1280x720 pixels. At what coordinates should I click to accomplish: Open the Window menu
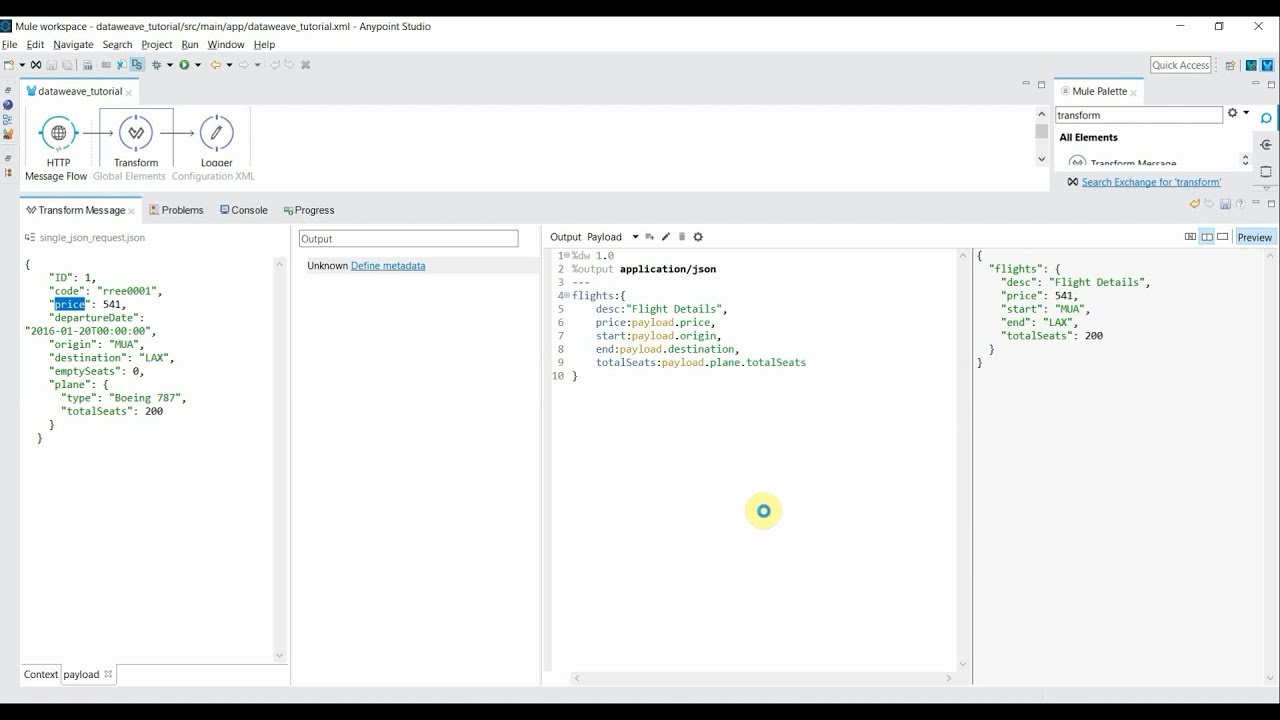[226, 45]
